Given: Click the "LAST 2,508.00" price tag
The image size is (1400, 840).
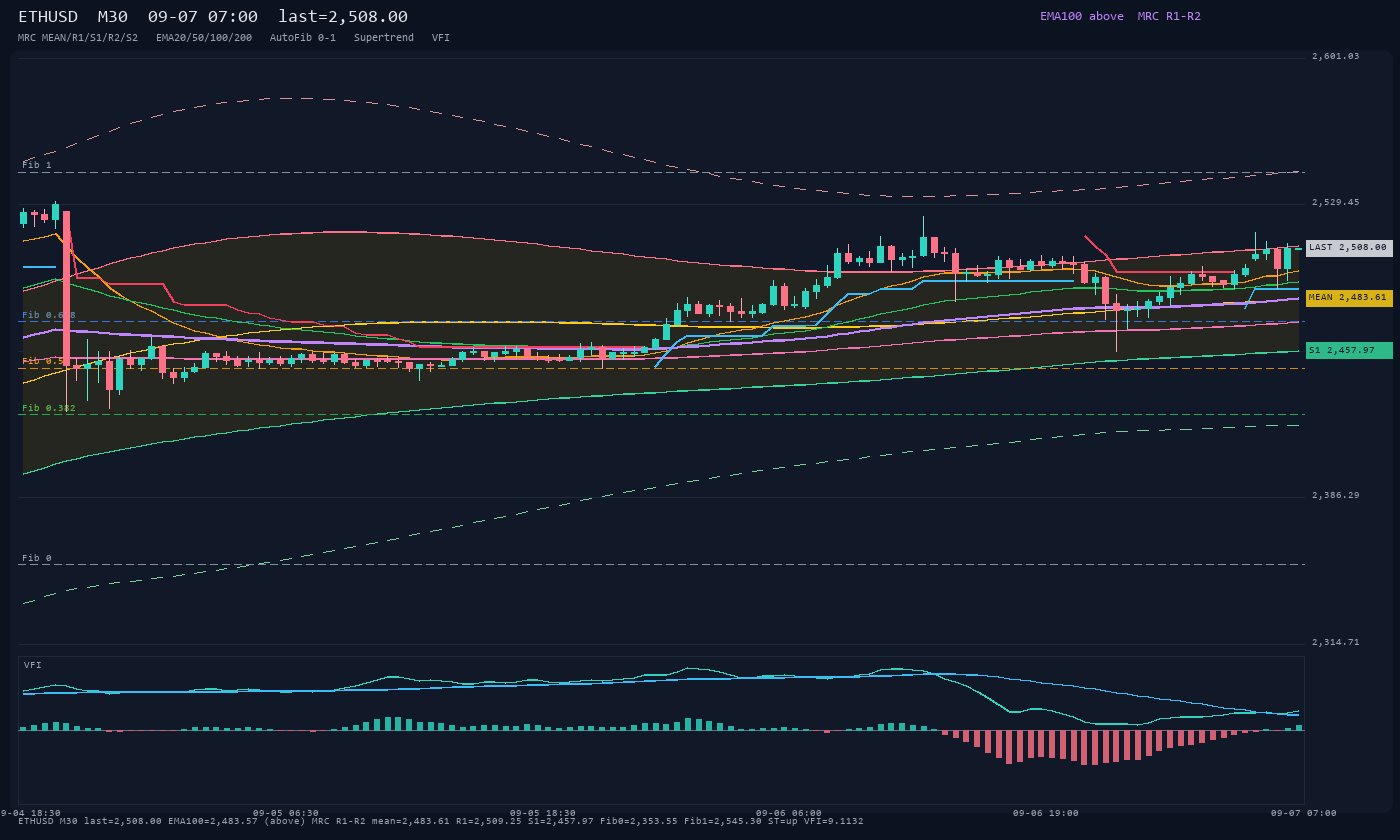Looking at the screenshot, I should pyautogui.click(x=1349, y=248).
